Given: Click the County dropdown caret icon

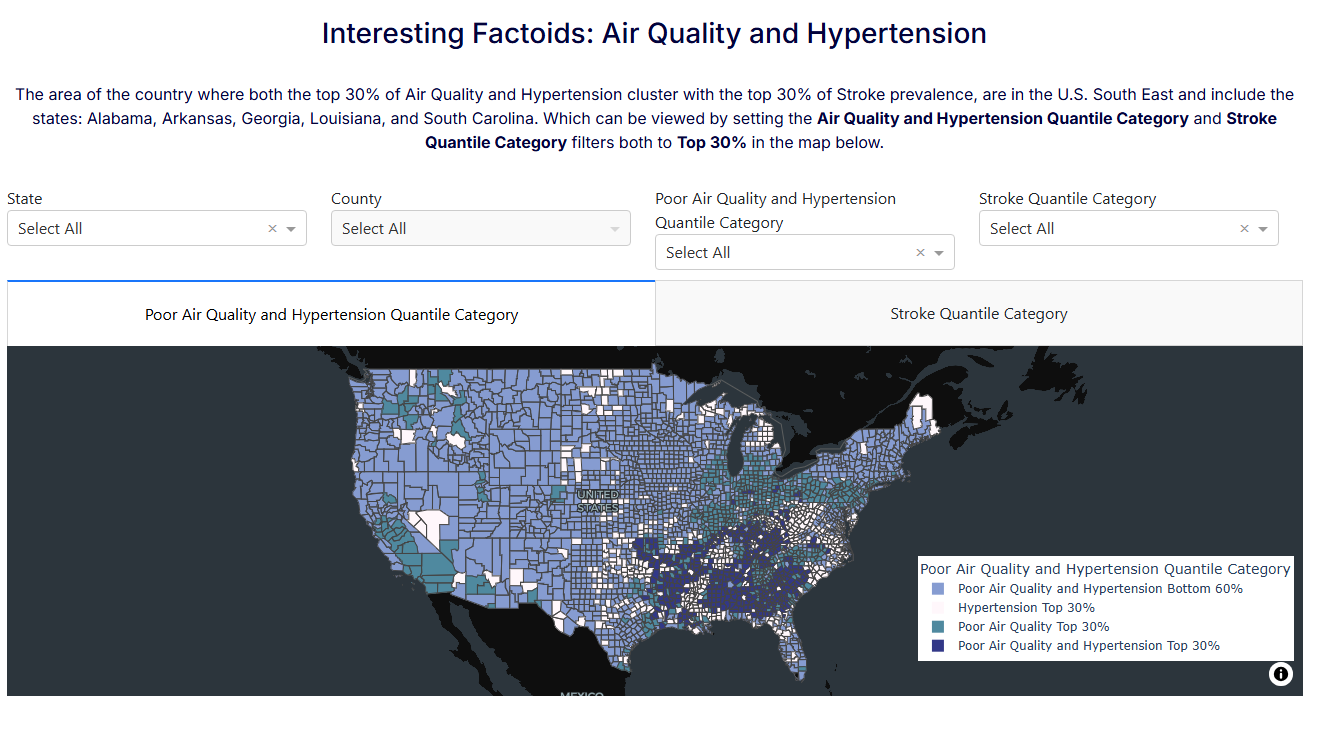Looking at the screenshot, I should pyautogui.click(x=615, y=228).
